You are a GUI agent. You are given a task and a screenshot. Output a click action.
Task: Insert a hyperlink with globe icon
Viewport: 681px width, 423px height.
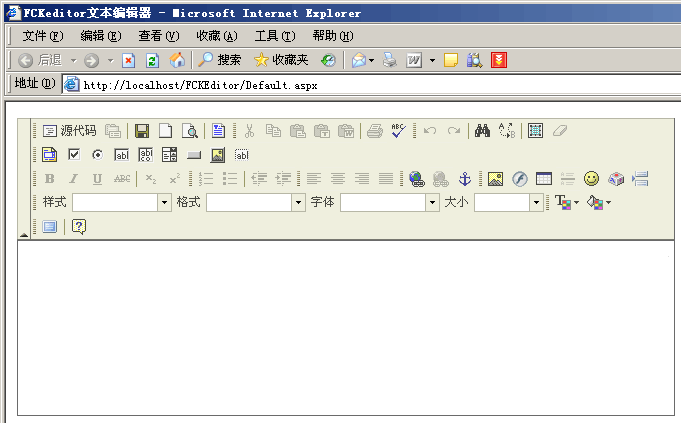pos(417,179)
